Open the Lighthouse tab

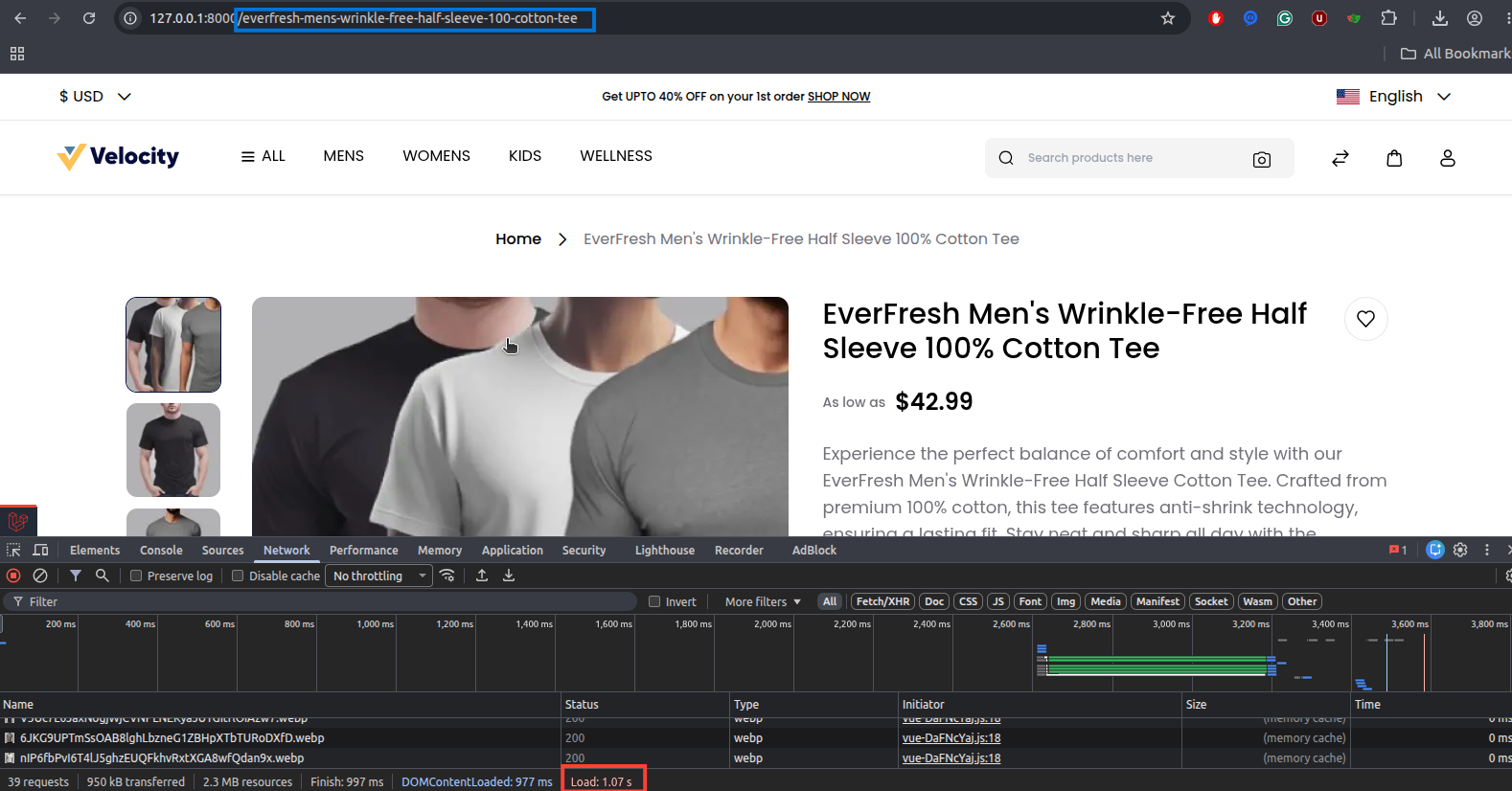(x=665, y=550)
